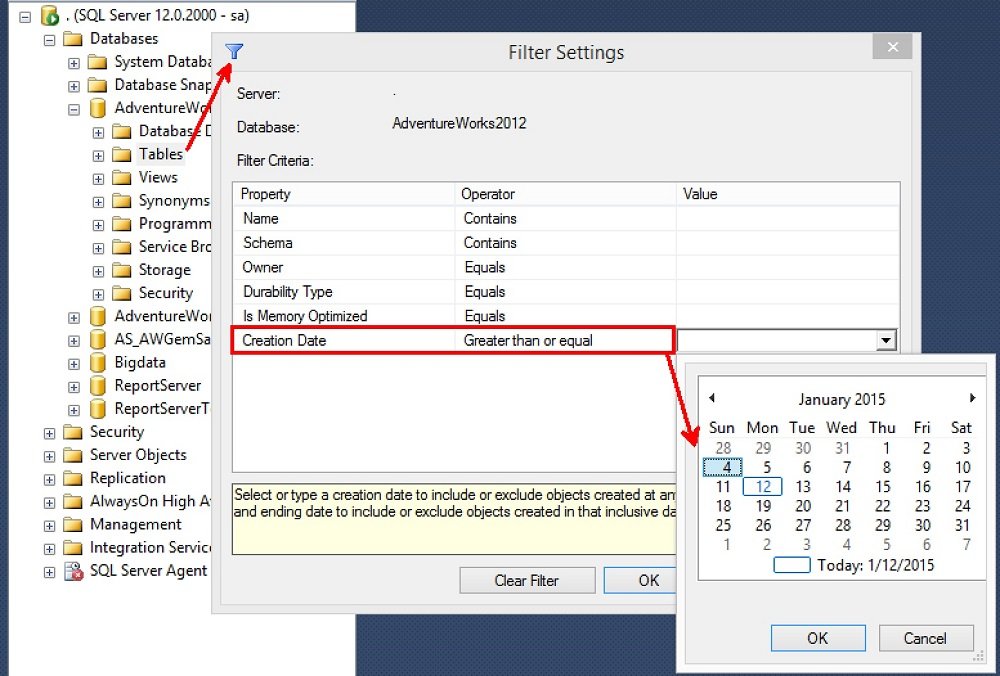Screen dimensions: 1000x676
Task: Select the Server Objects tree item
Action: [x=138, y=455]
